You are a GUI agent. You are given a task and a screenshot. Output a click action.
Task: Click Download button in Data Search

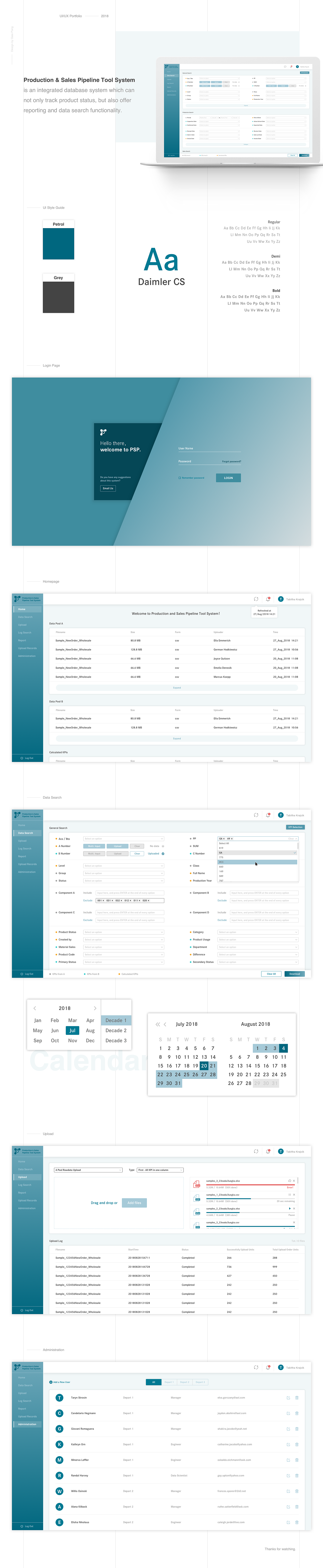click(294, 973)
